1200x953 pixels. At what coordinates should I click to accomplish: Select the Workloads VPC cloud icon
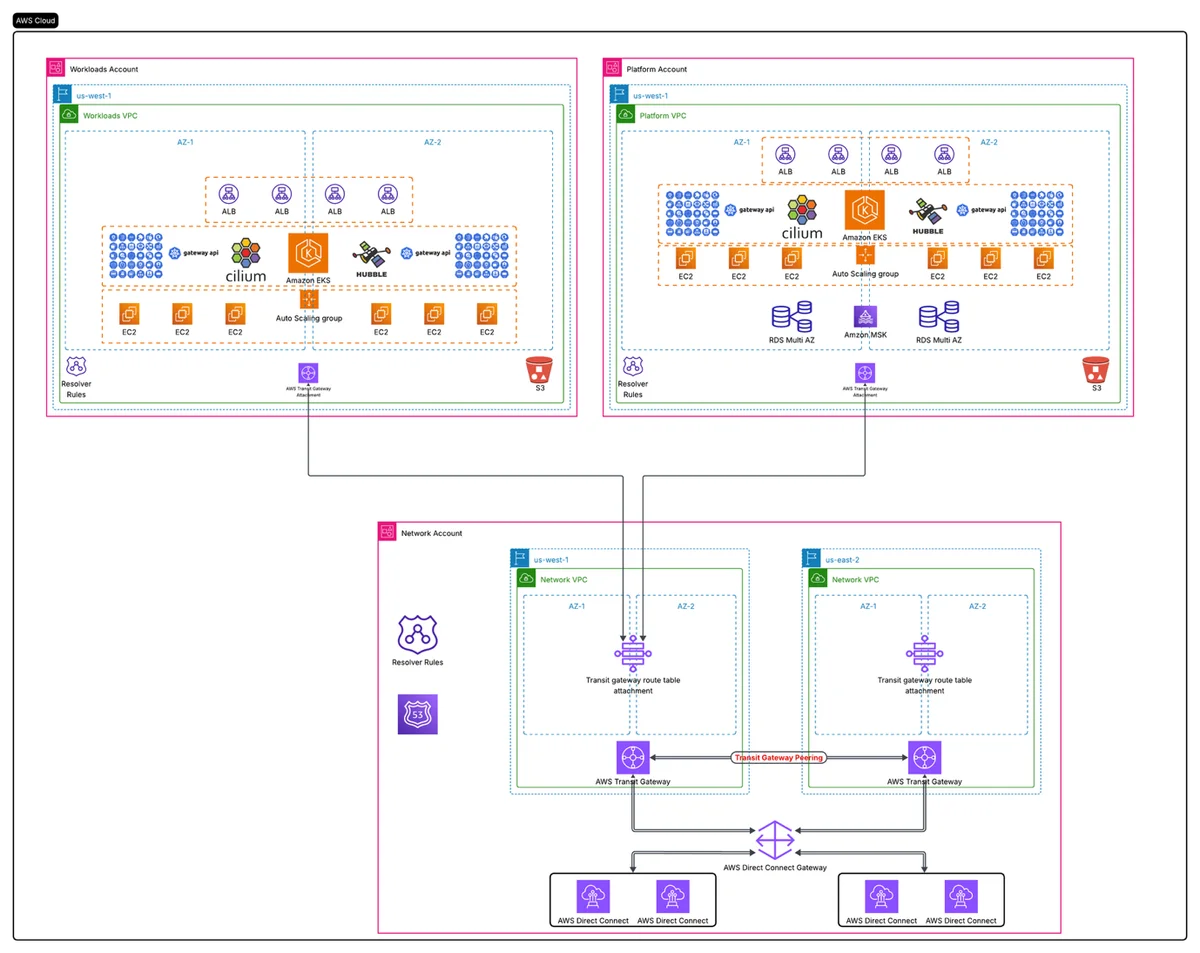(69, 114)
